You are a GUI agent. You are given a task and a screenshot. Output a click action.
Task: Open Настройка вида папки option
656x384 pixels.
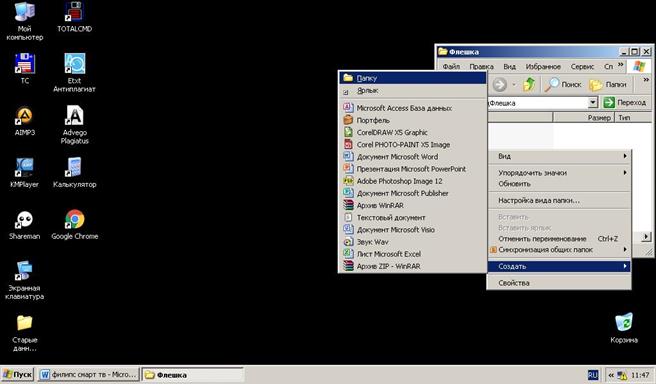pos(559,200)
